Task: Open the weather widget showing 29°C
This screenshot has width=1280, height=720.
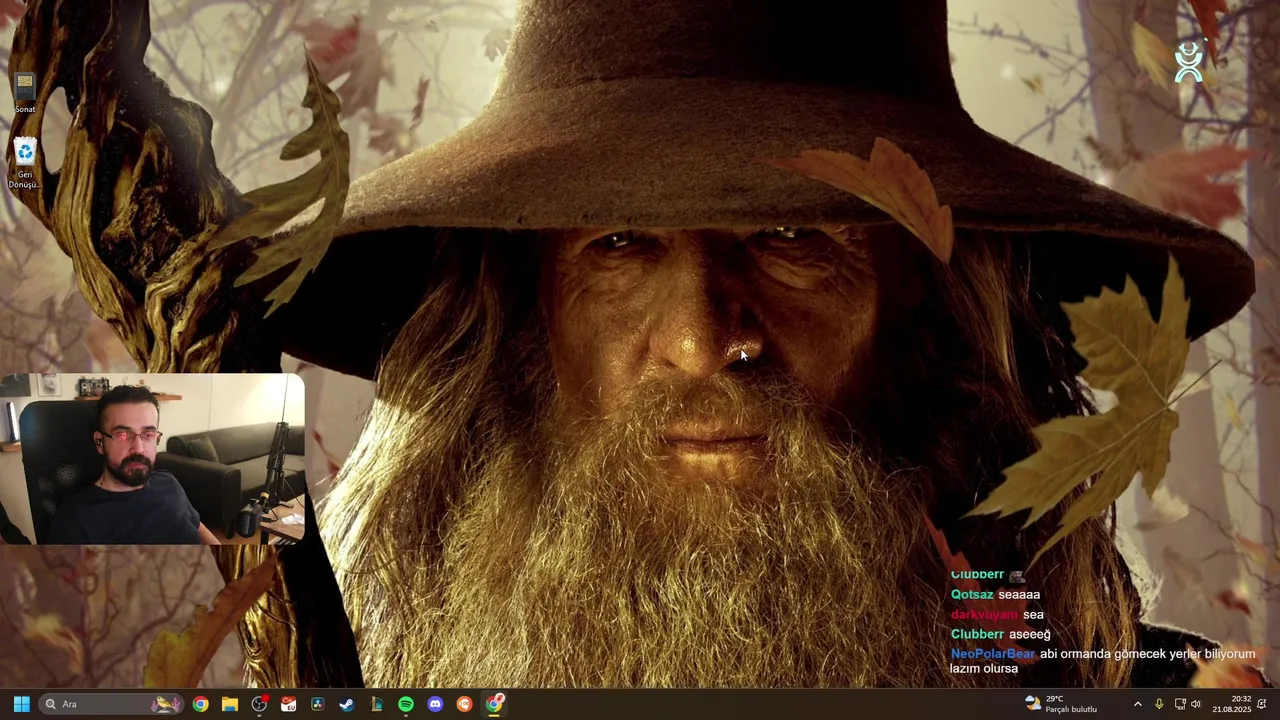Action: pyautogui.click(x=1061, y=704)
